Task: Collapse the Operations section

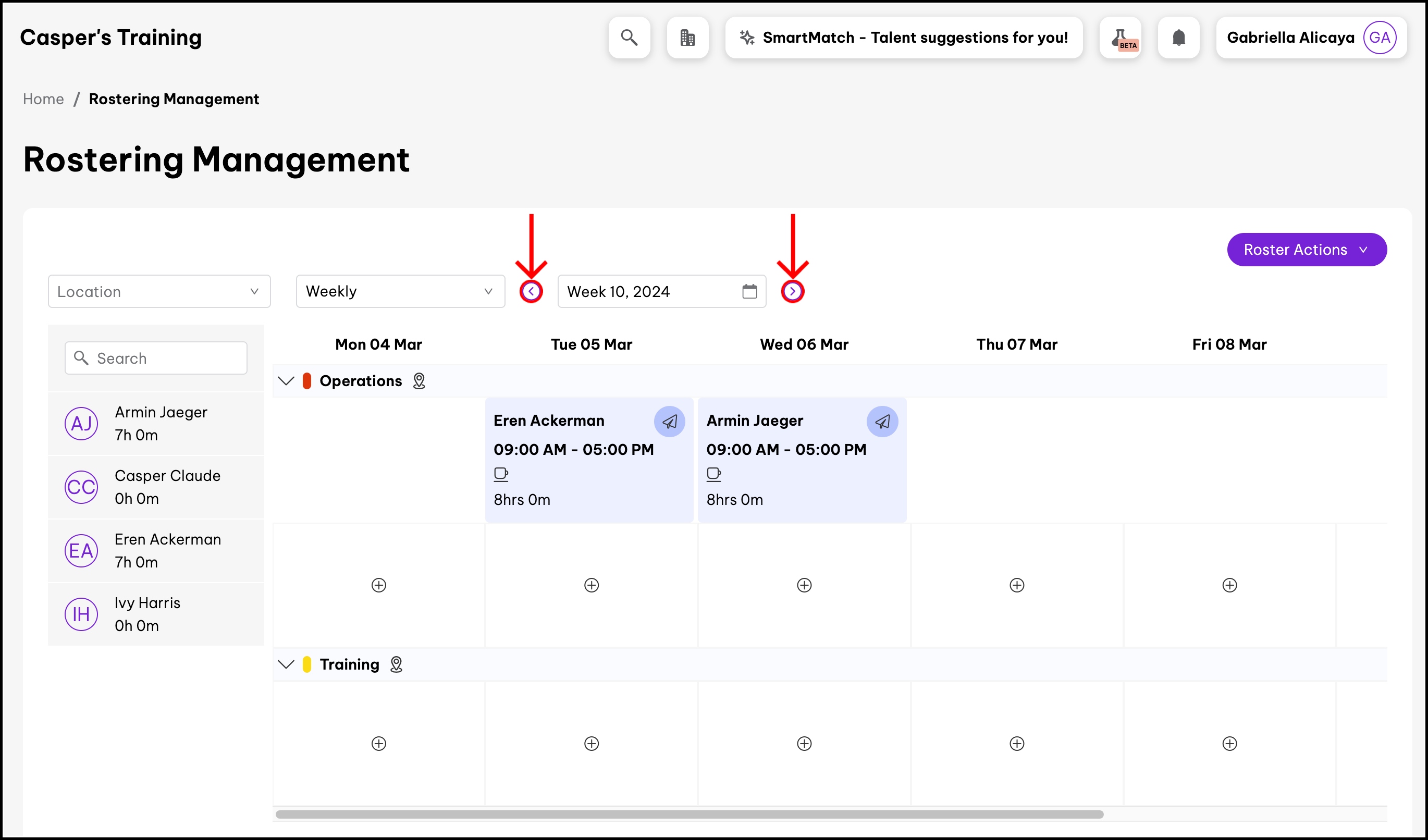Action: point(286,380)
